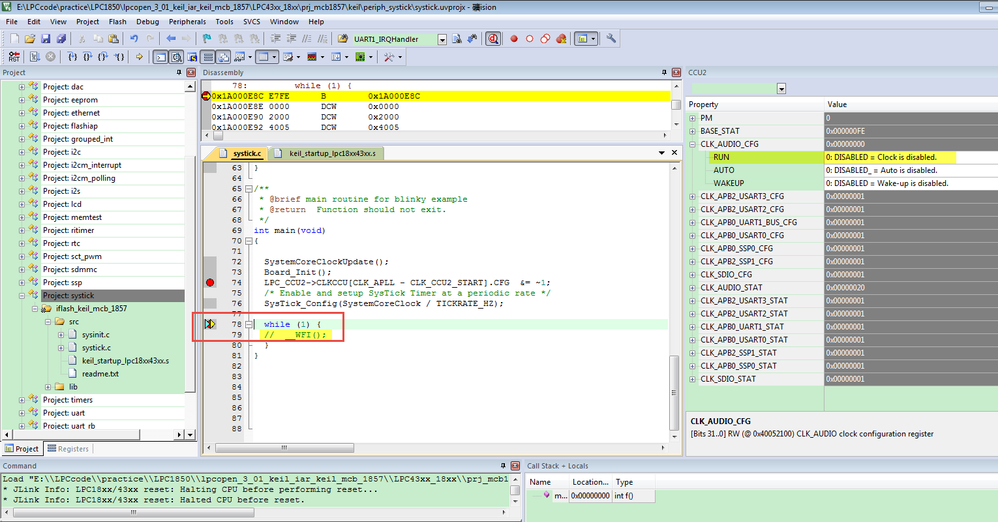Click the New file icon
Viewport: 998px width, 522px height.
click(x=15, y=39)
